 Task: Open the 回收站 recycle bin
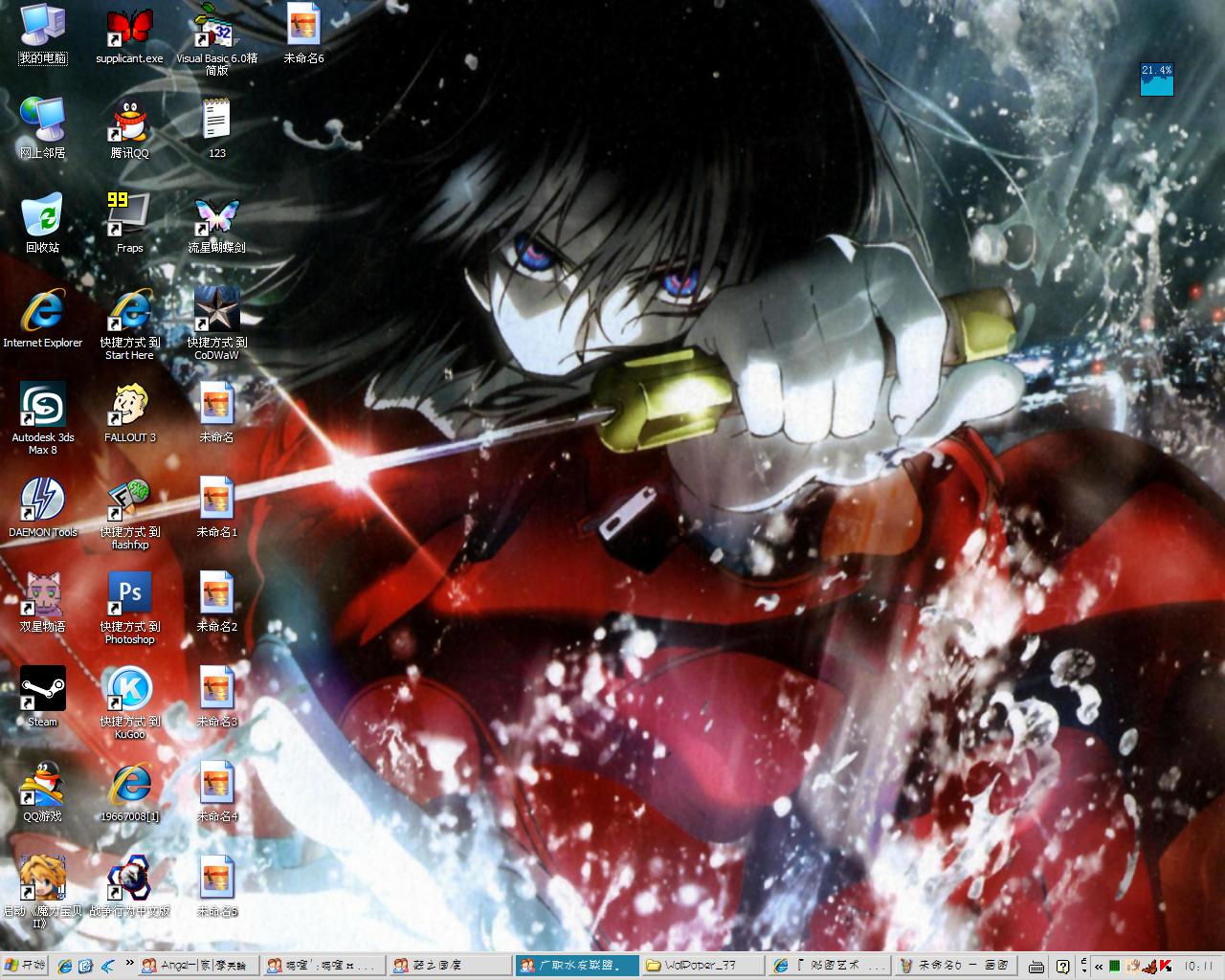(x=42, y=223)
